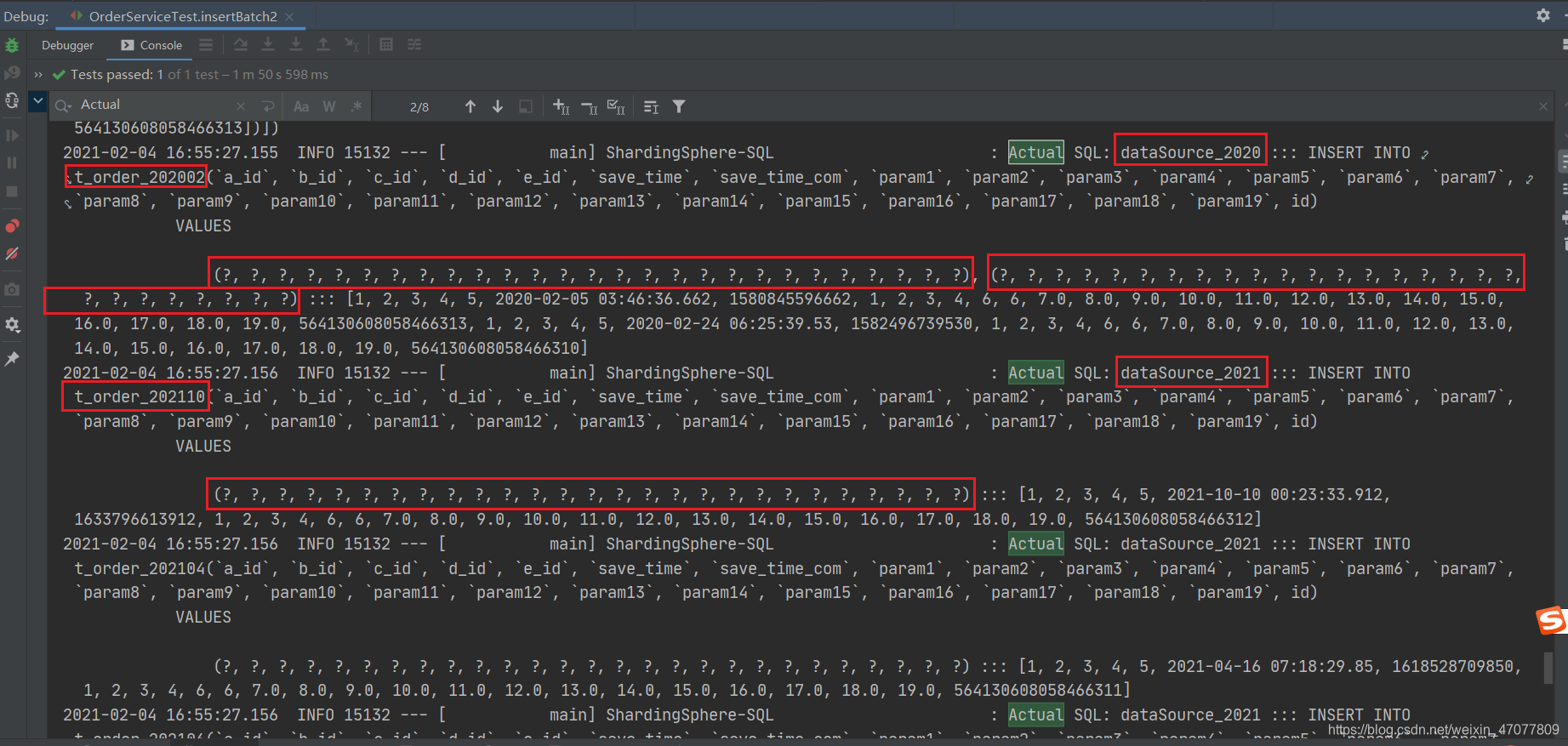
Task: Toggle search multiline options icon
Action: tap(651, 106)
